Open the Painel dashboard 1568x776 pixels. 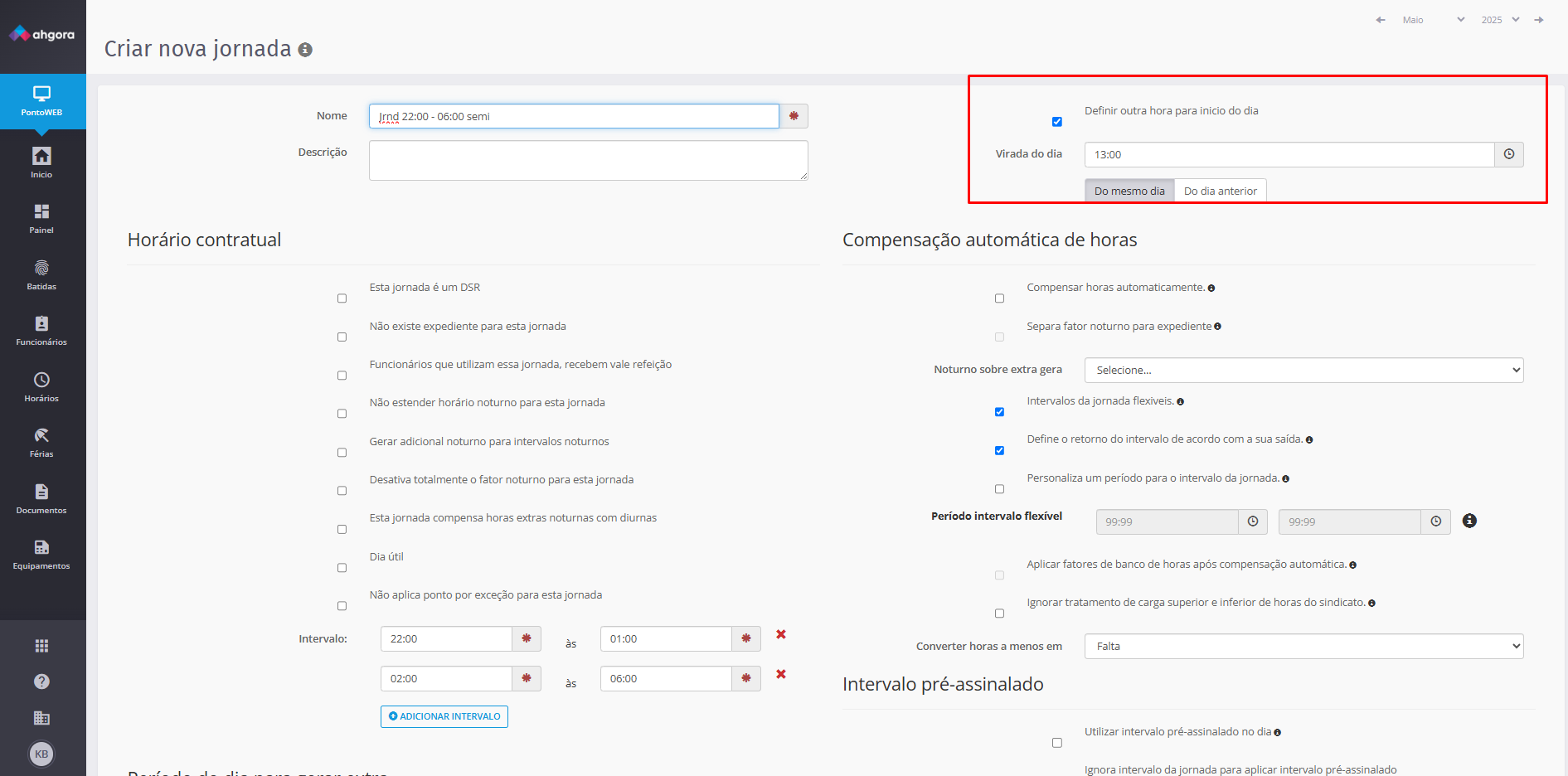[41, 218]
